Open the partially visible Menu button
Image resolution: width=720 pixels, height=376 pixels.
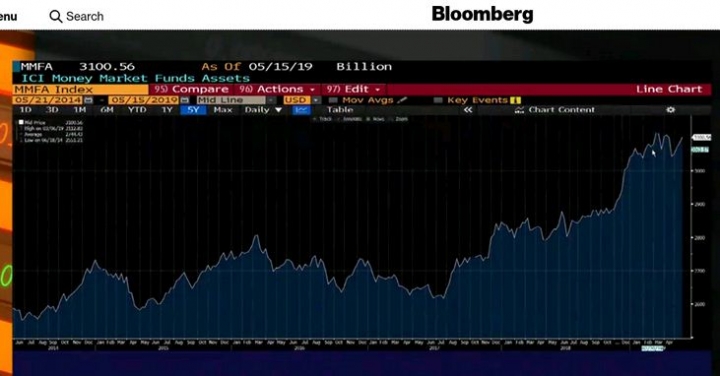pos(8,17)
